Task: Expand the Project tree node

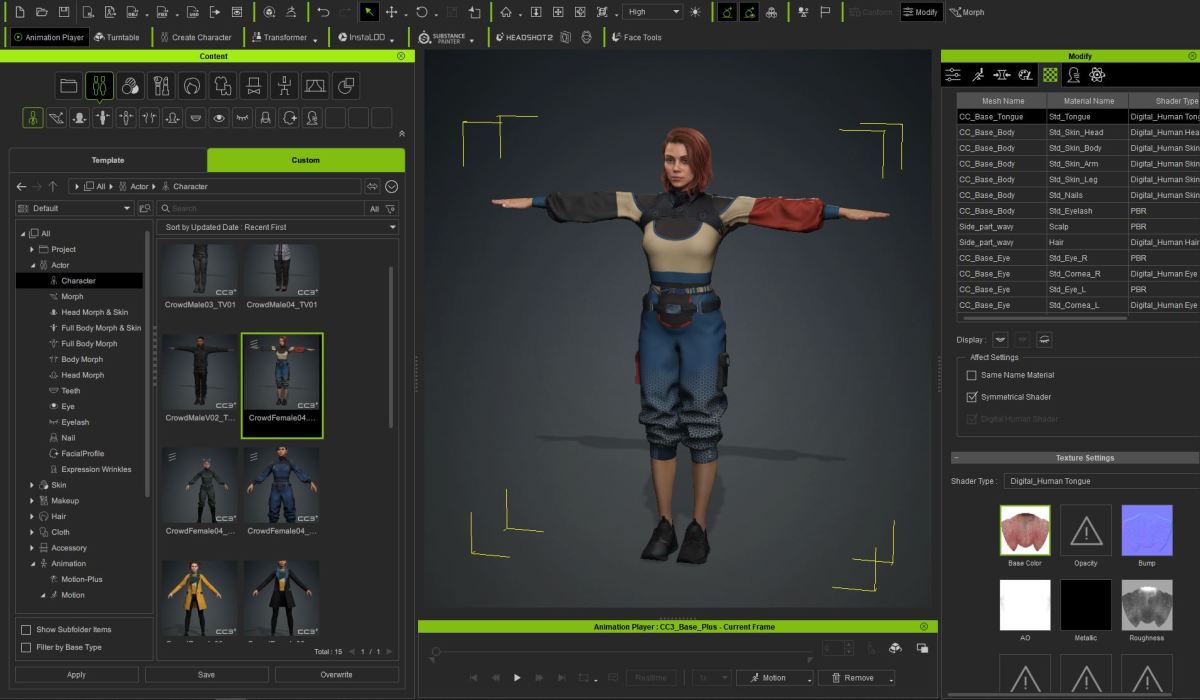Action: pos(32,249)
